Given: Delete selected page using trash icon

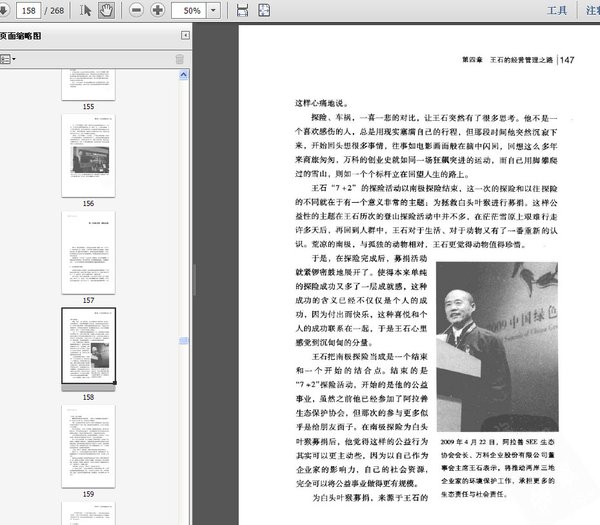Looking at the screenshot, I should click(x=180, y=59).
